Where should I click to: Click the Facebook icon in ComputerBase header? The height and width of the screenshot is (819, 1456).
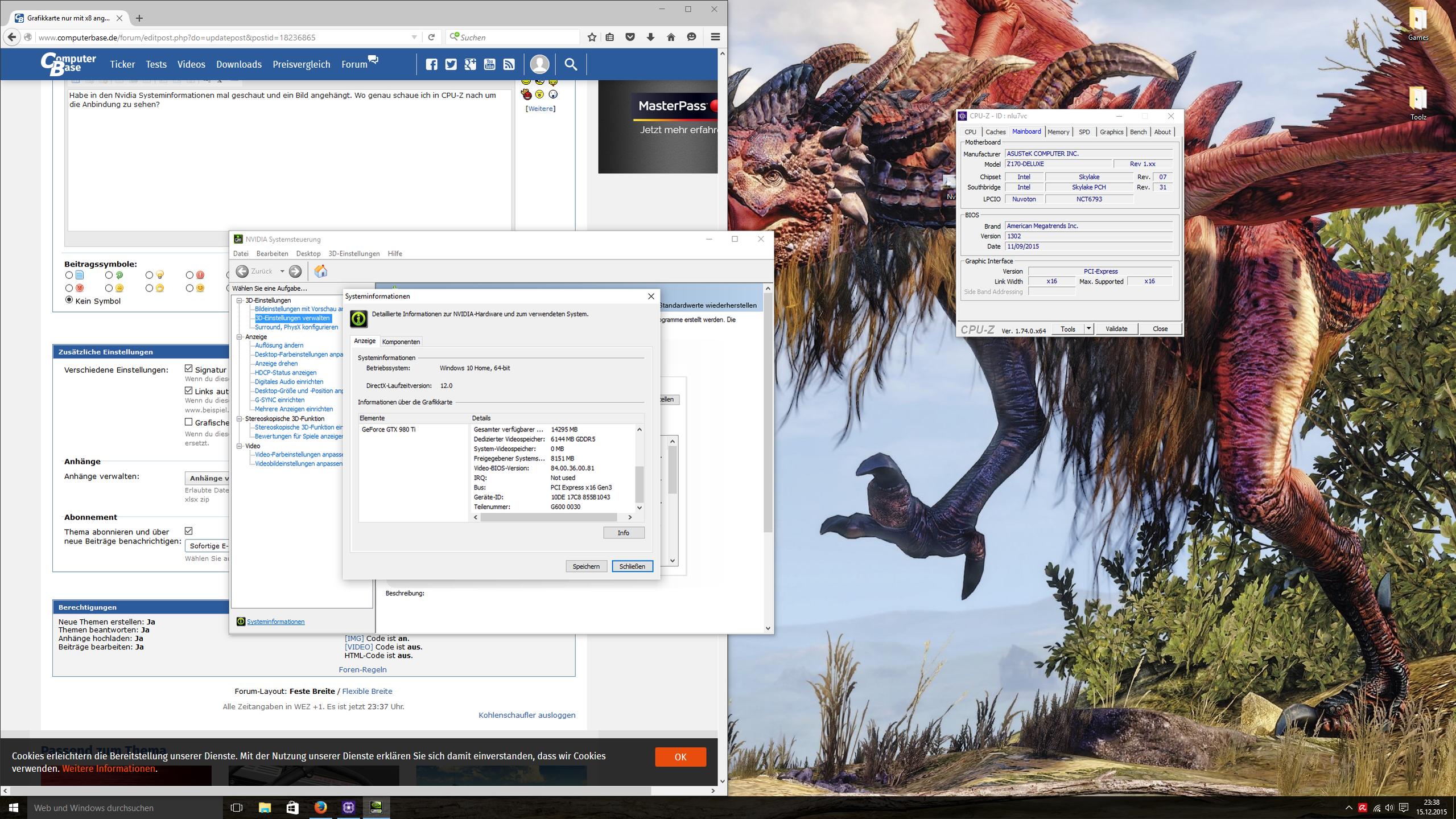tap(431, 64)
